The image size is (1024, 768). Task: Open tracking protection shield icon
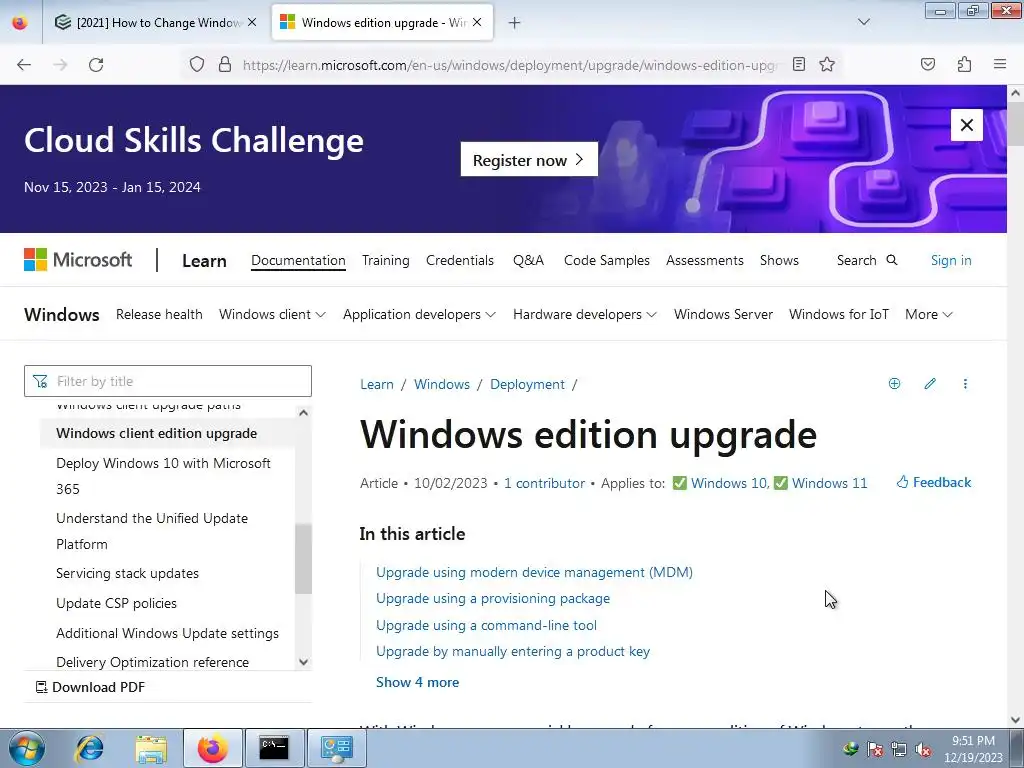pyautogui.click(x=197, y=65)
